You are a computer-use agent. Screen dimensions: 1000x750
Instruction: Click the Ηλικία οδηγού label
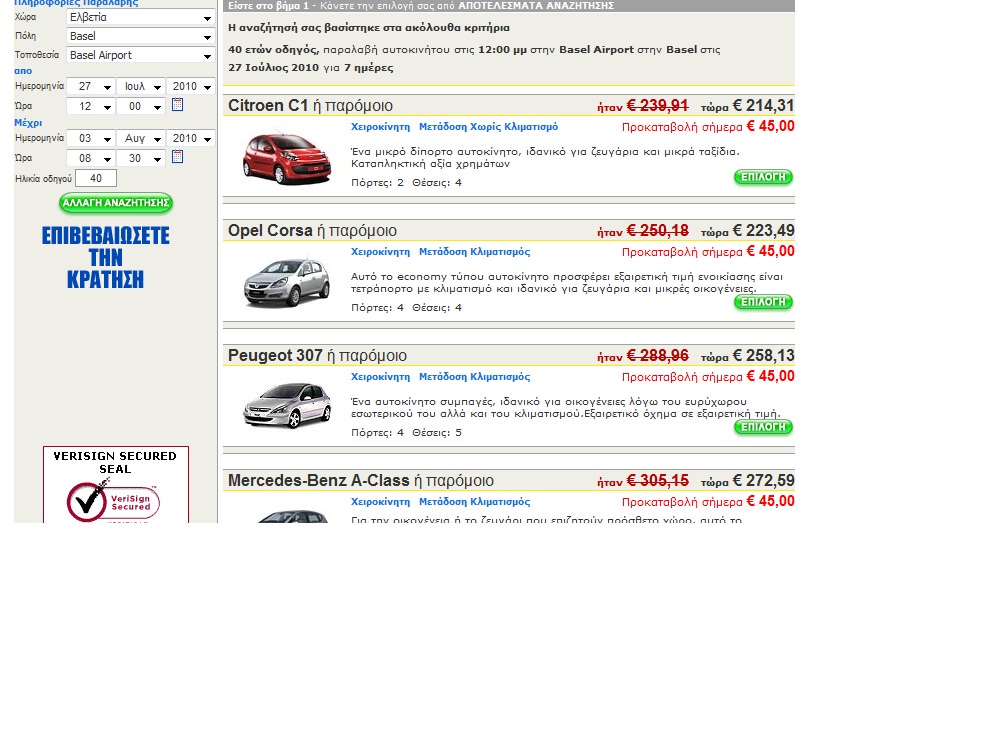tap(43, 179)
